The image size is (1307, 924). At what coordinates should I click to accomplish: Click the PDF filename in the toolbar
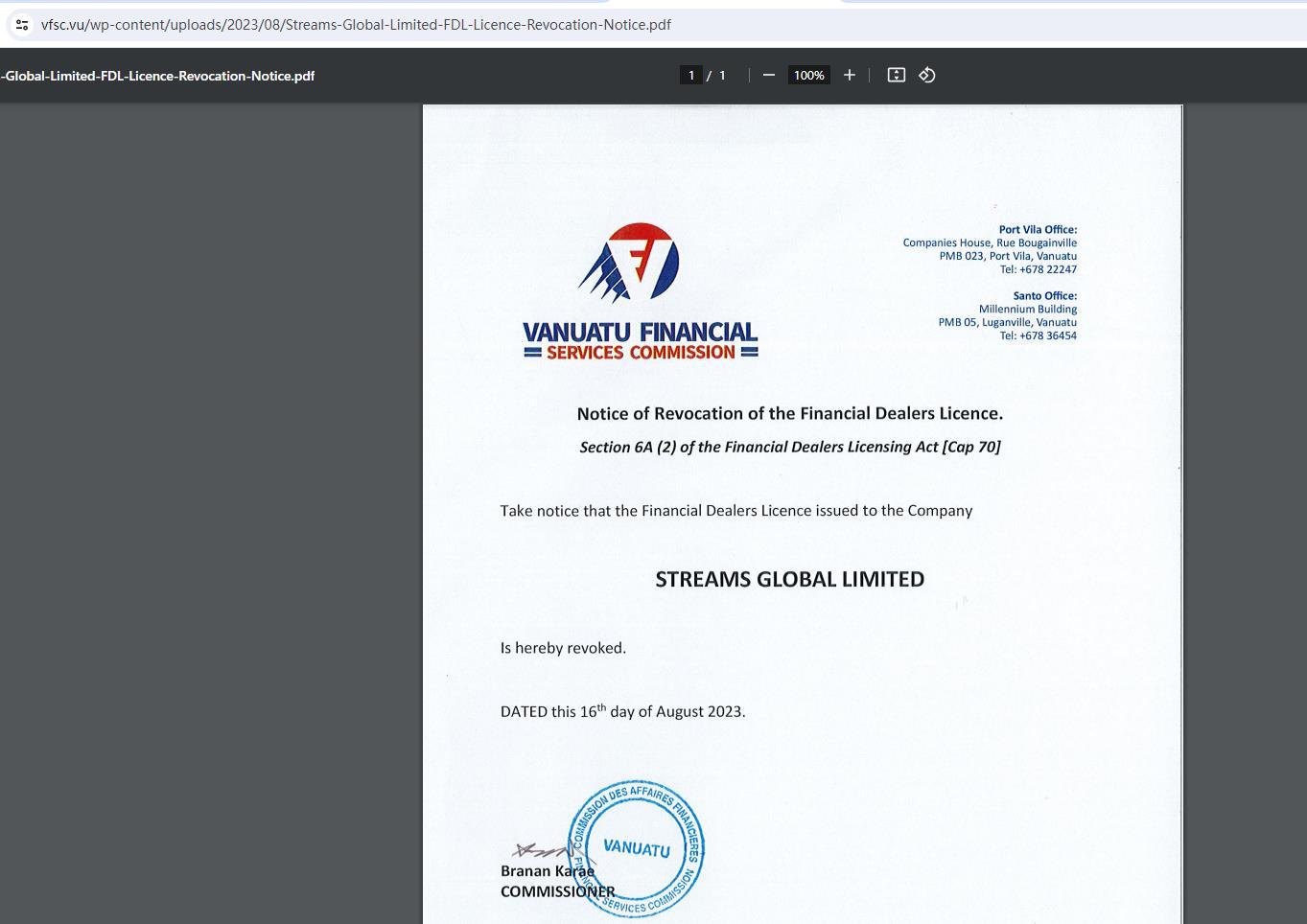pyautogui.click(x=158, y=76)
